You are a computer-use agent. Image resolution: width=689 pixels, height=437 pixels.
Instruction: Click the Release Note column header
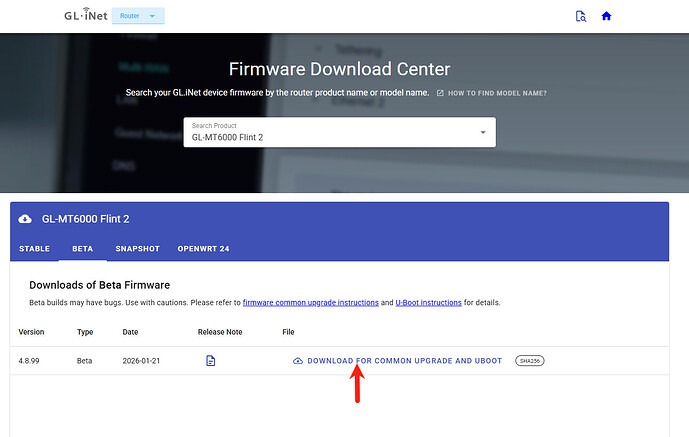[220, 332]
